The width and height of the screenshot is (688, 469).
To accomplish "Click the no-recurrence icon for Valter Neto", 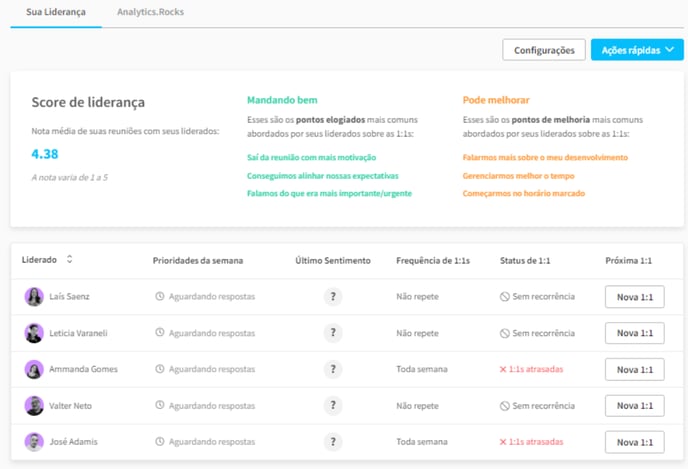I will 504,405.
